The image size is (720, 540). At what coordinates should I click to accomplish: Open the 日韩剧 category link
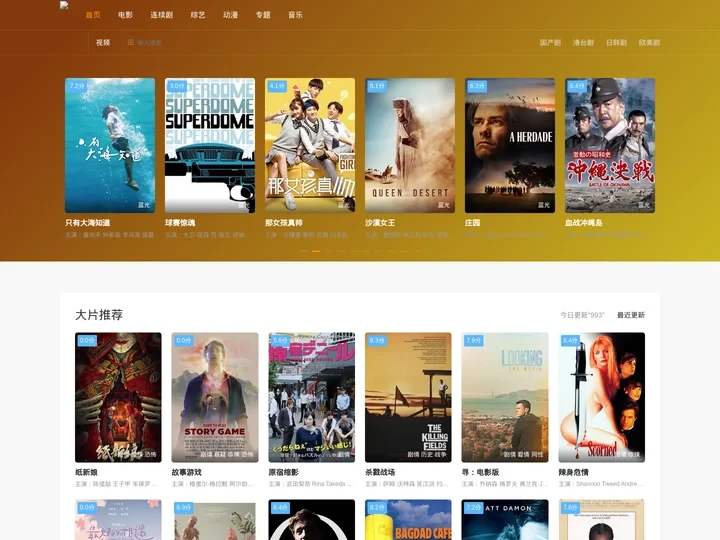point(616,43)
